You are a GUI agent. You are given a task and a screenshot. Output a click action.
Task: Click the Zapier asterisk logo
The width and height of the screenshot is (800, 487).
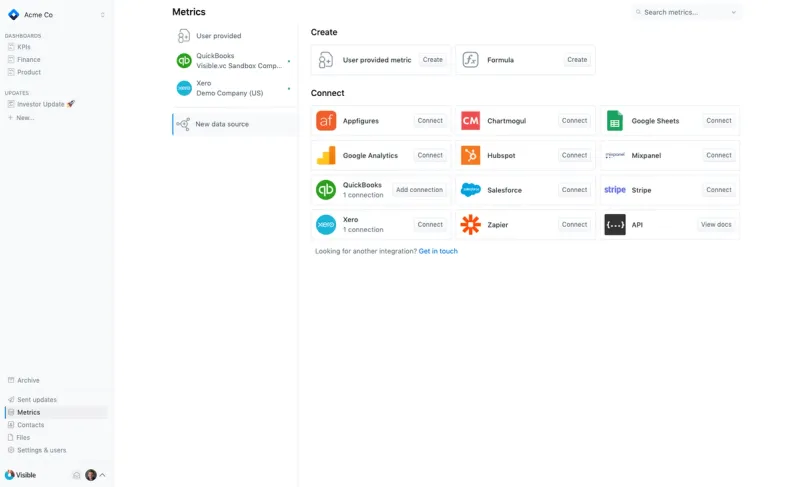pyautogui.click(x=470, y=225)
